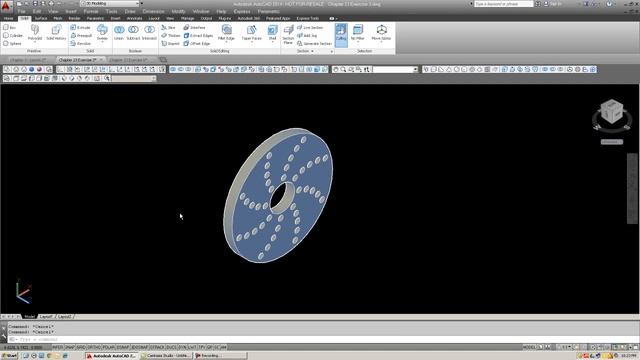Click the vertical navigation bar in the viewport

[632, 188]
